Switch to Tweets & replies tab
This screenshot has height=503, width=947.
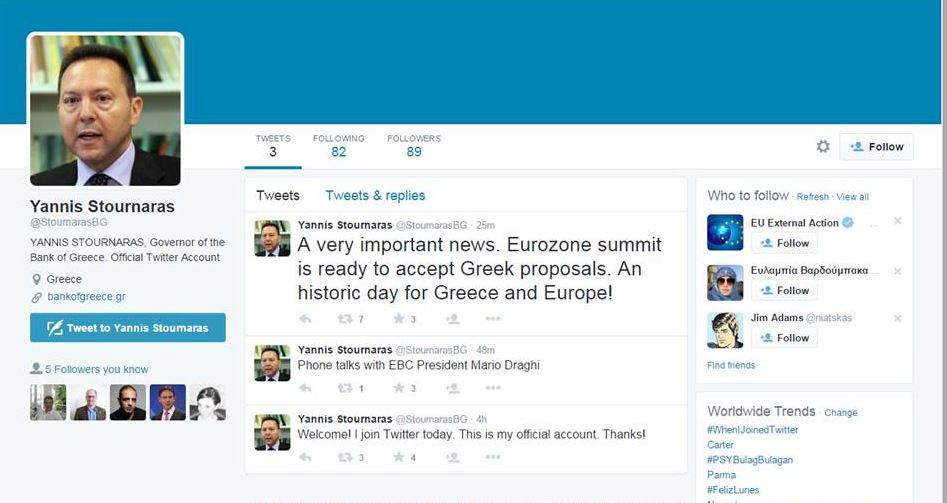click(375, 196)
